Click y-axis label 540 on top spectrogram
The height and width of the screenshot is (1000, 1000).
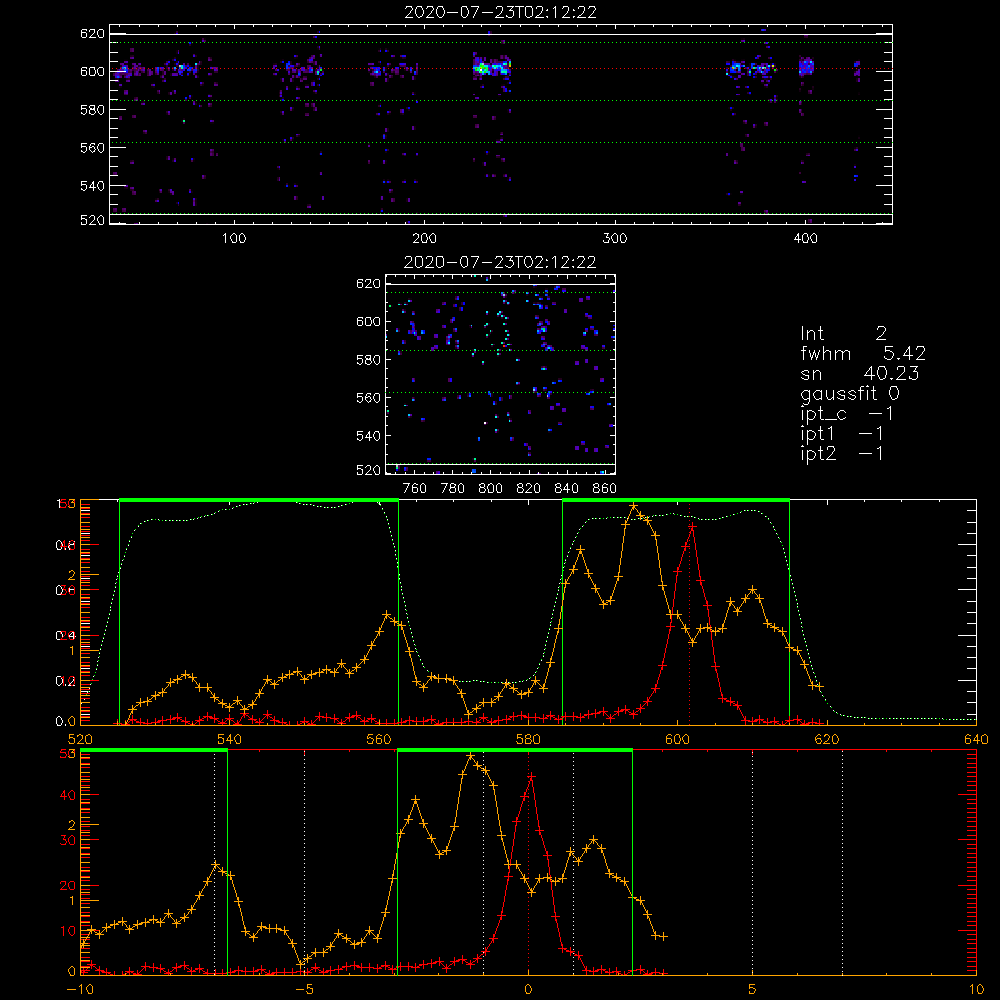(x=92, y=186)
